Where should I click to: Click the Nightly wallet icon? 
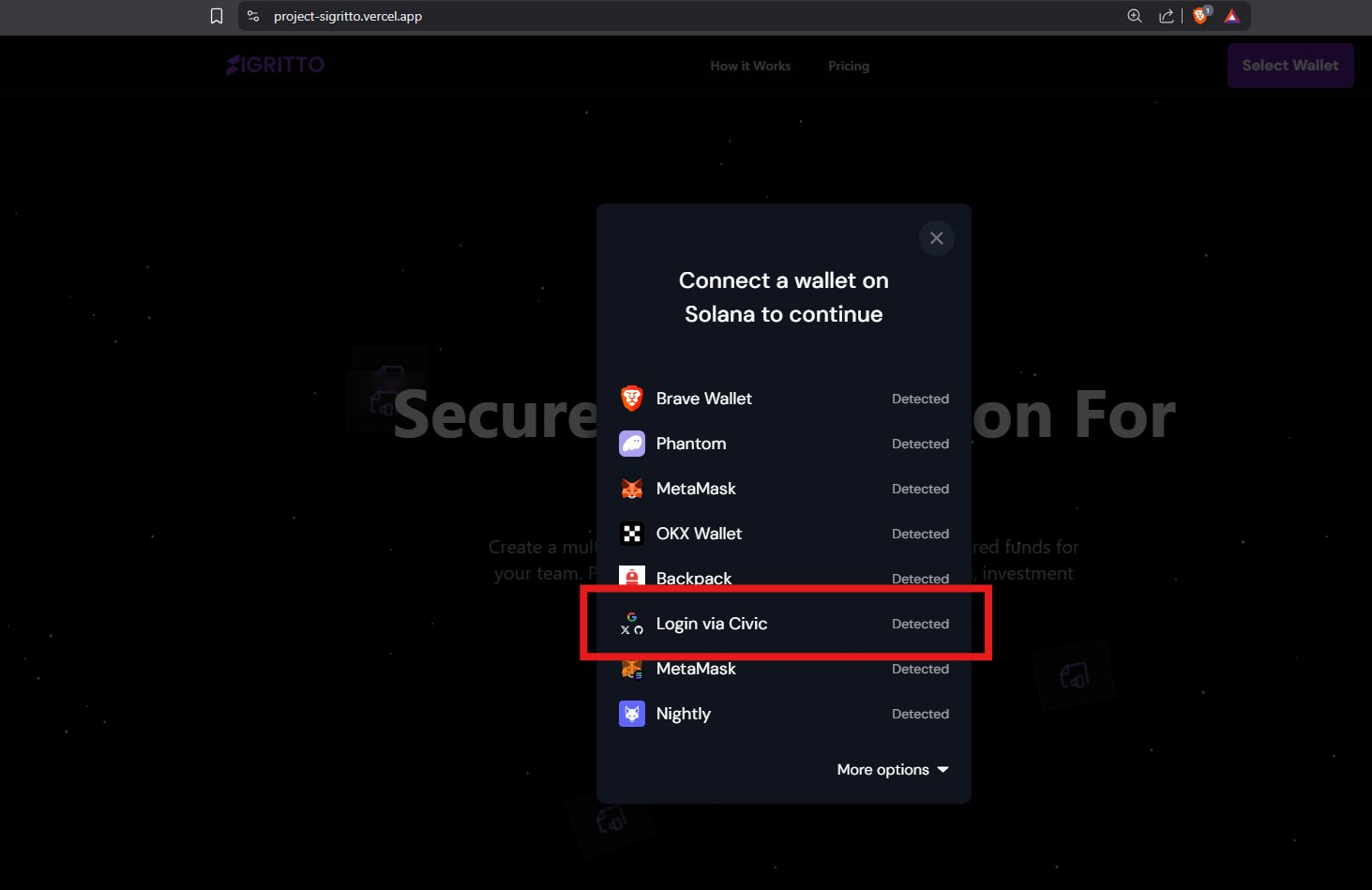[632, 714]
